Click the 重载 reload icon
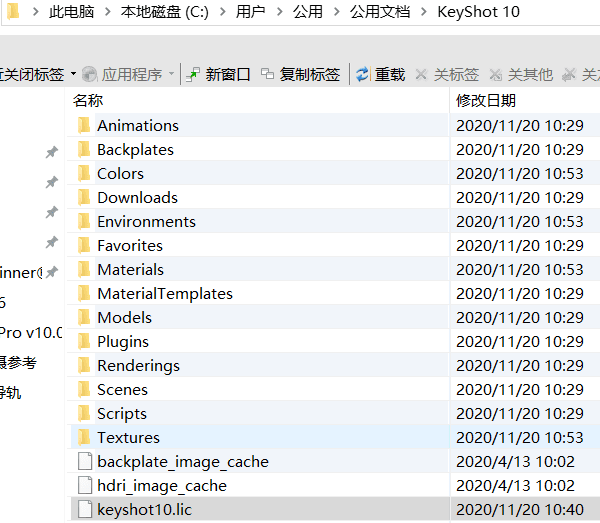This screenshot has width=600, height=523. 362,75
